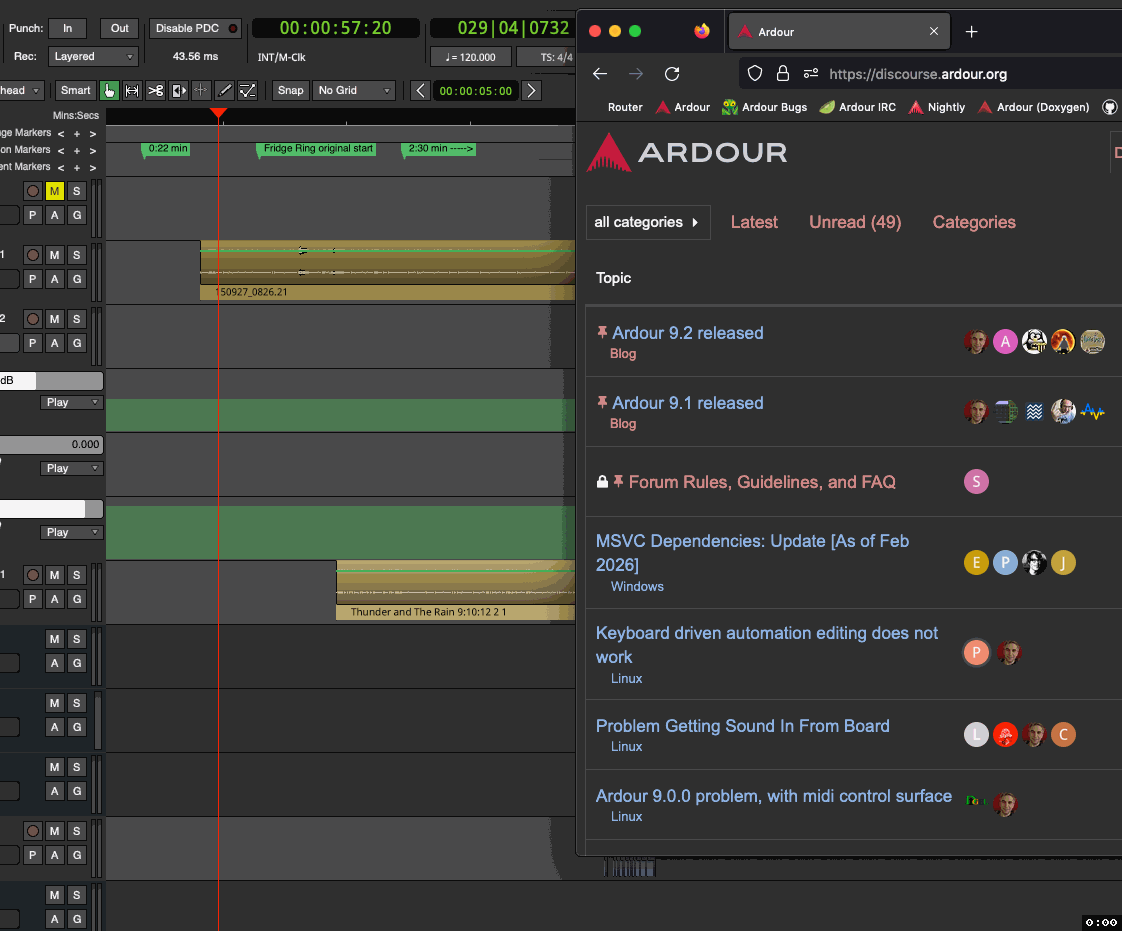This screenshot has height=931, width=1122.
Task: Open the Rec mode Layered dropdown
Action: click(93, 57)
